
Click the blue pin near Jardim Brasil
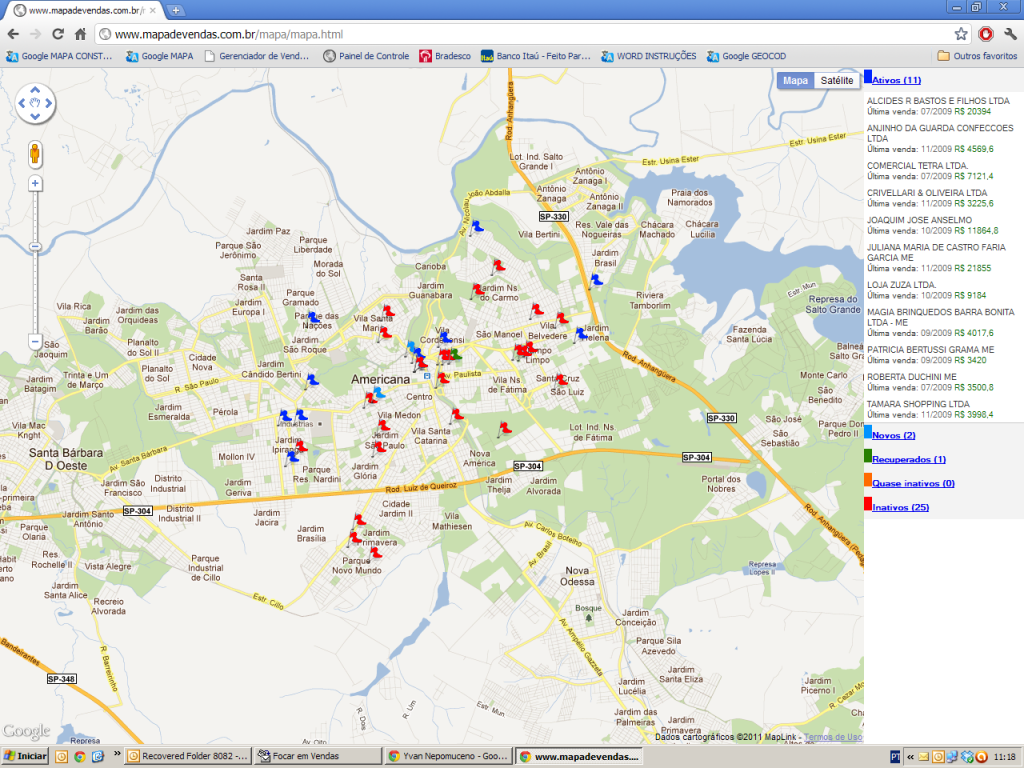coord(596,280)
